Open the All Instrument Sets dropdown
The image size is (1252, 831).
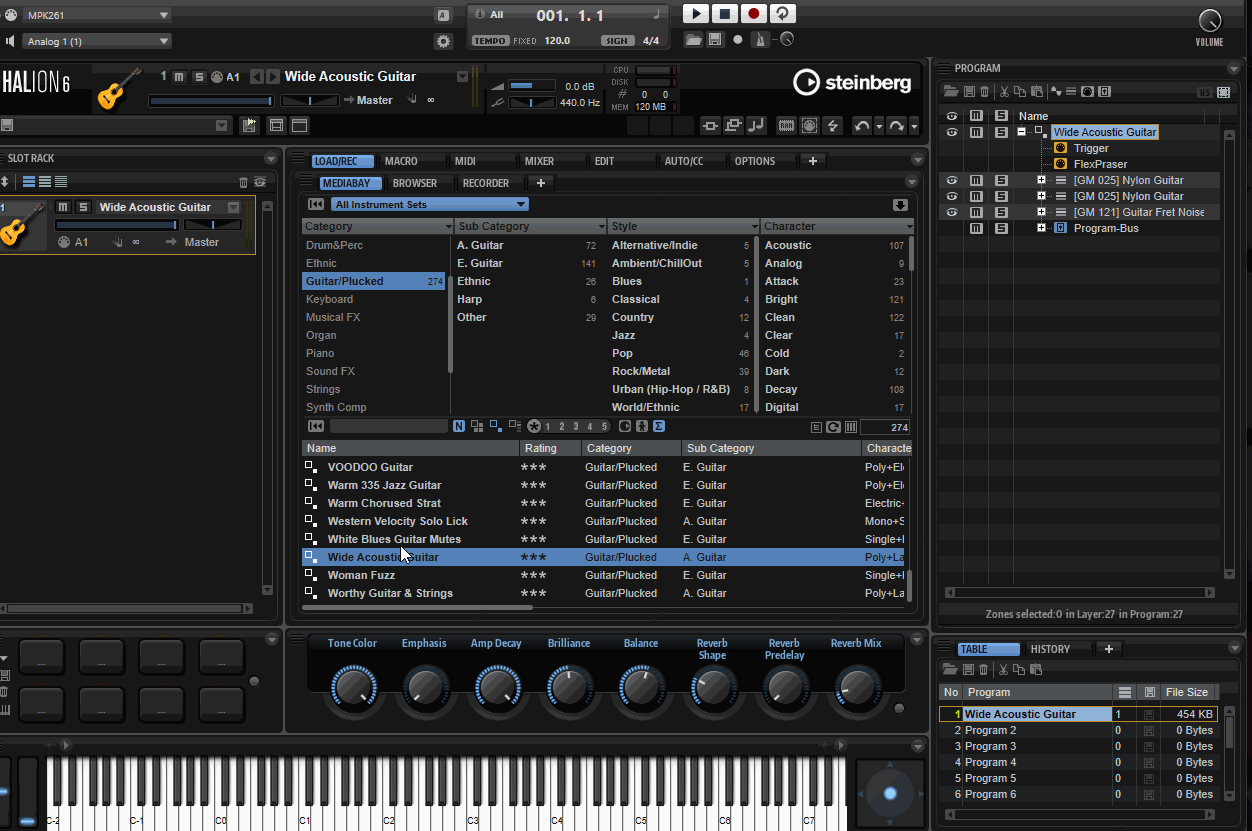[430, 205]
